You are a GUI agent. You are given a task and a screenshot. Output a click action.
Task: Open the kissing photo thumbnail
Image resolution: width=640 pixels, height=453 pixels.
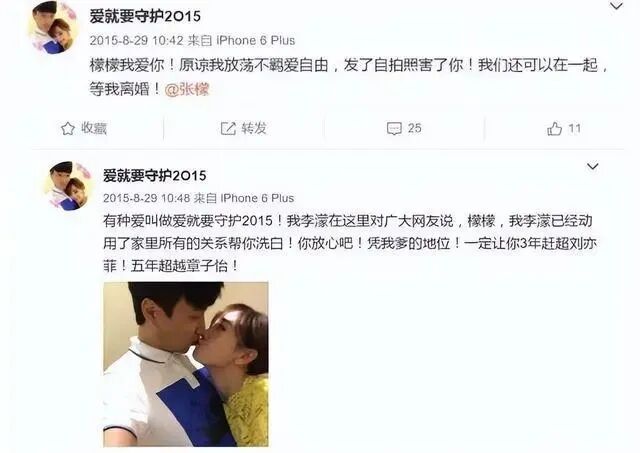(186, 364)
